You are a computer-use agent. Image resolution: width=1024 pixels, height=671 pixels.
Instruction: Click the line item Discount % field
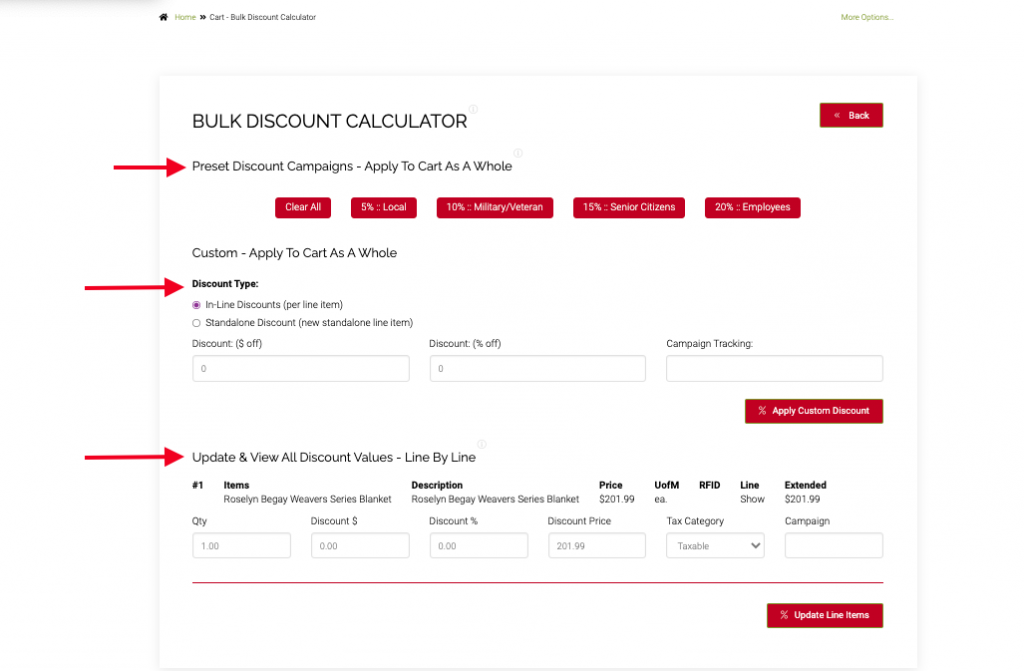point(479,546)
